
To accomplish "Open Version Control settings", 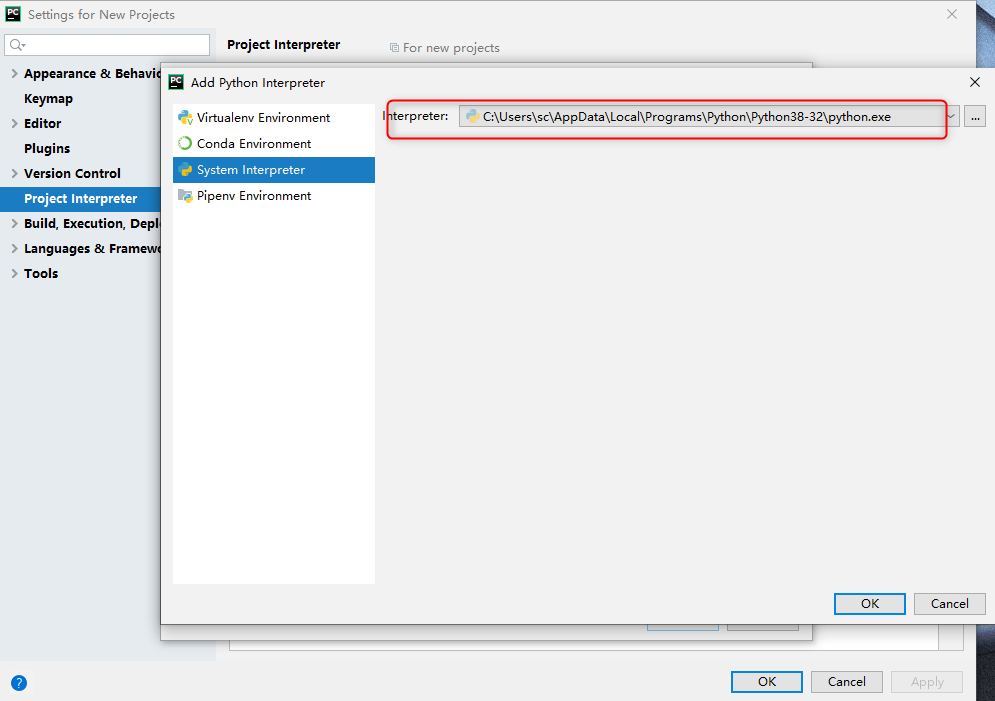I will point(72,173).
